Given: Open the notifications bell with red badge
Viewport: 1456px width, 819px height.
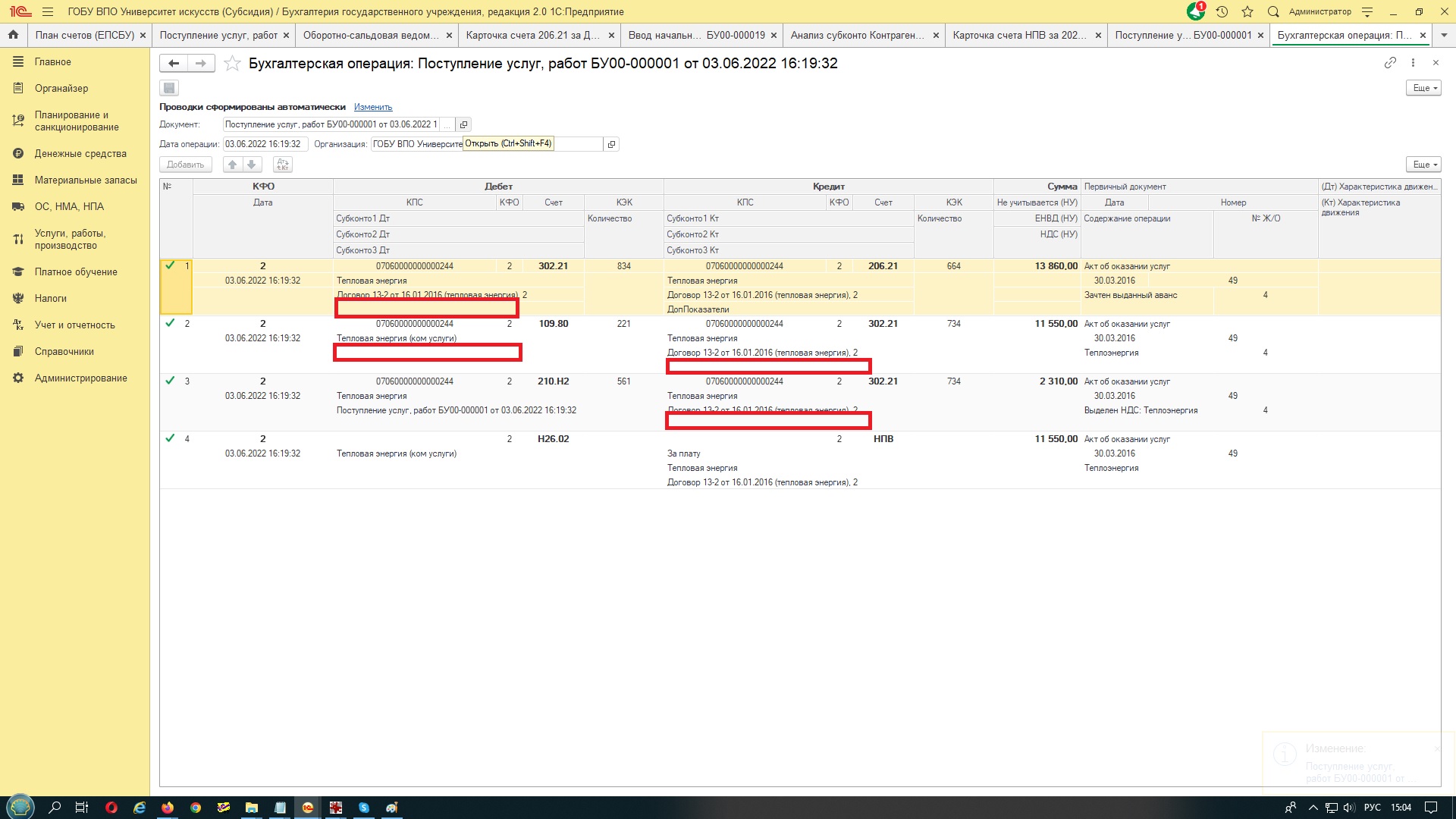Looking at the screenshot, I should 1196,12.
